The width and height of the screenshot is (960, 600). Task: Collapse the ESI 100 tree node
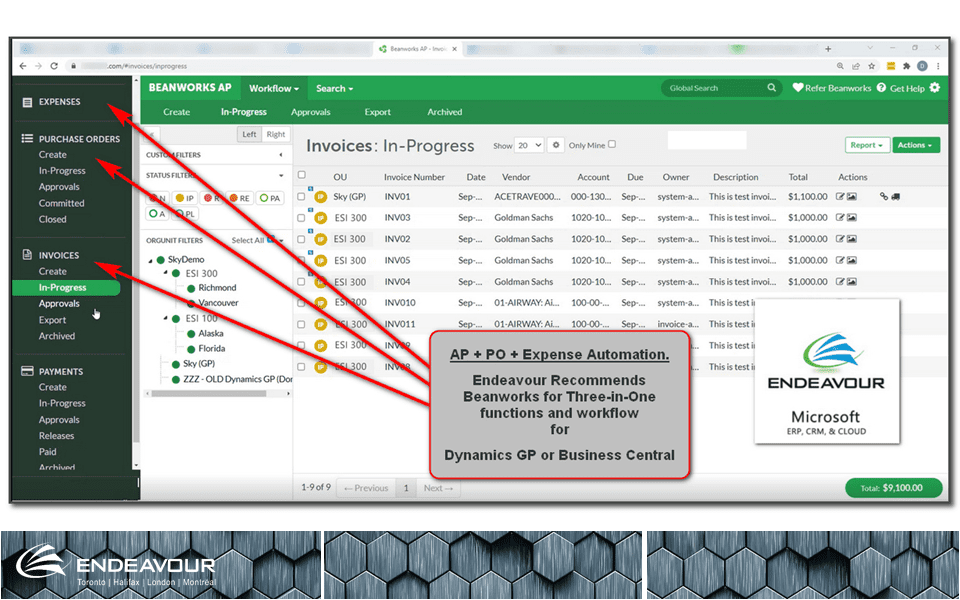coord(166,318)
